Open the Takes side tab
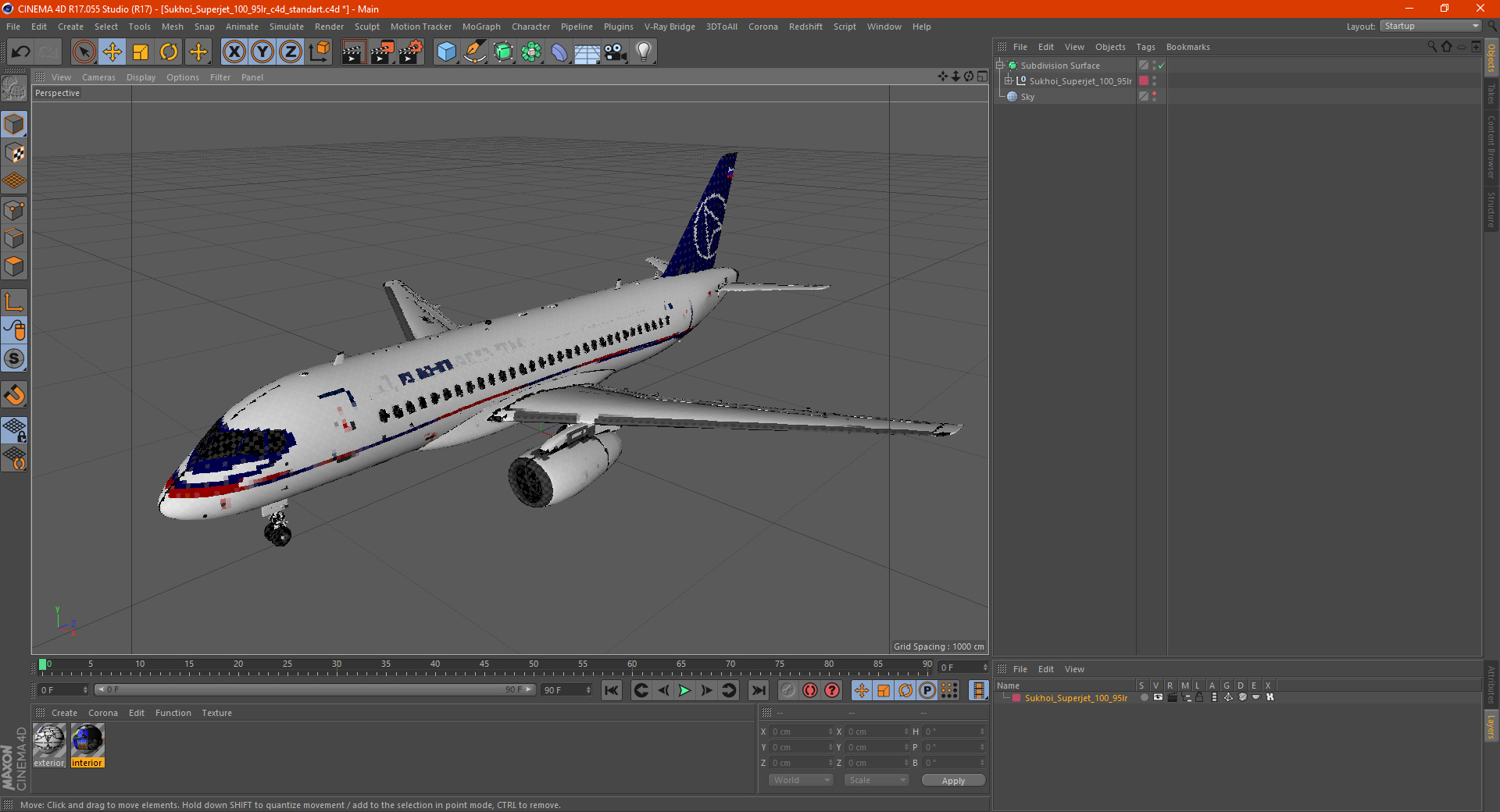The width and height of the screenshot is (1500, 812). pos(1491,94)
